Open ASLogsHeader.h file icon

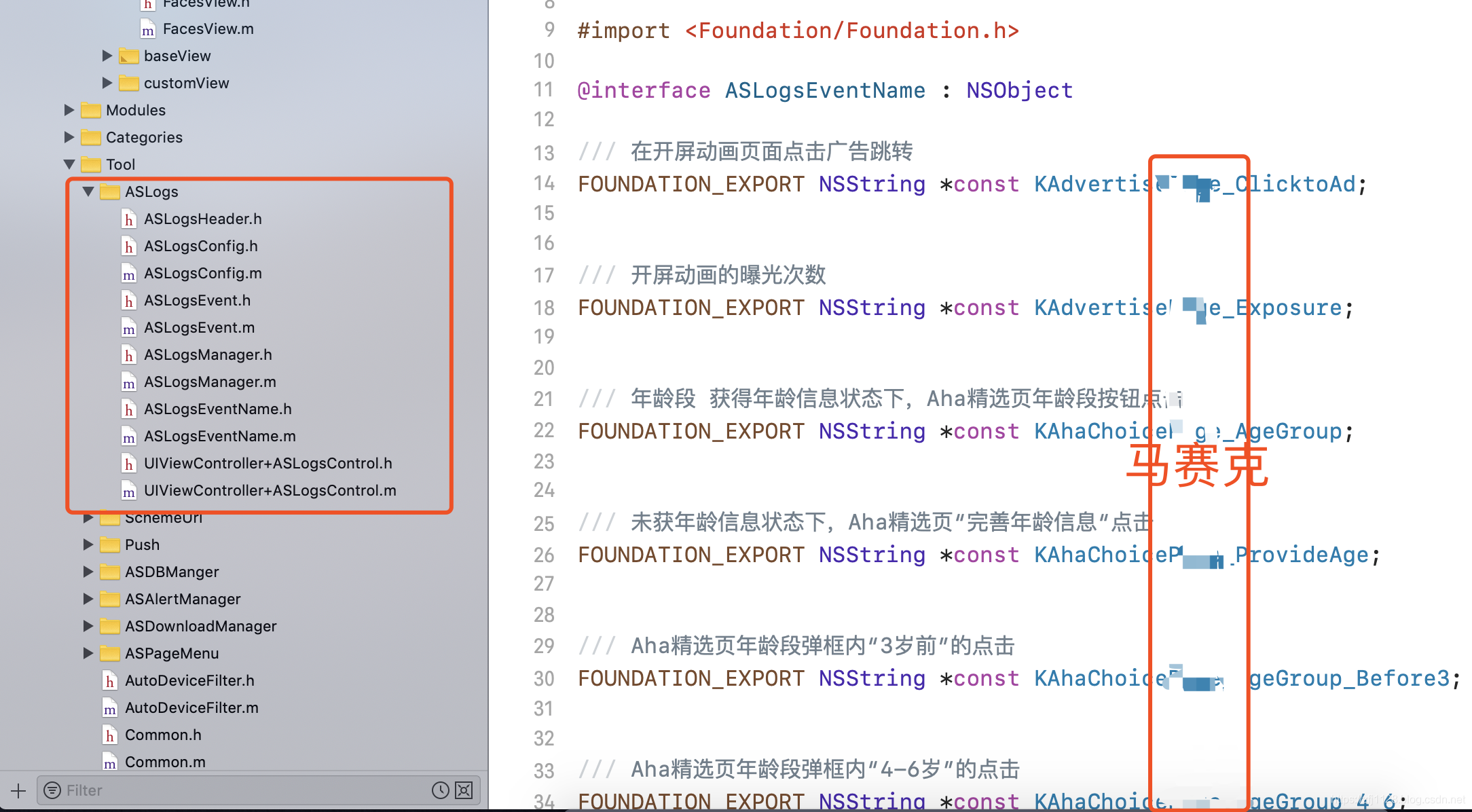(128, 219)
